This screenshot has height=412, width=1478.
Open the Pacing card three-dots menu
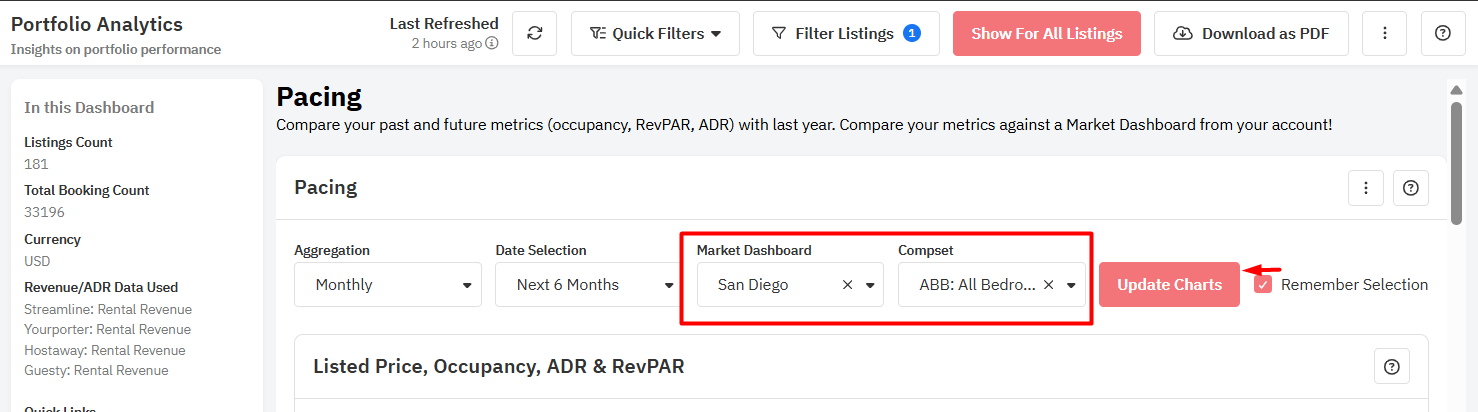tap(1365, 188)
